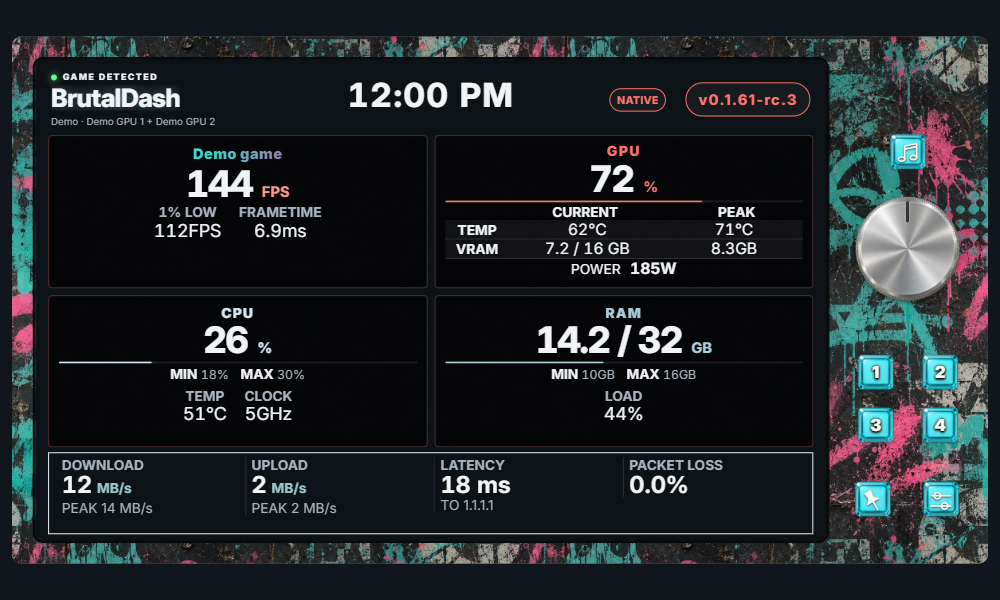1000x600 pixels.
Task: Select preset button 2
Action: point(940,372)
